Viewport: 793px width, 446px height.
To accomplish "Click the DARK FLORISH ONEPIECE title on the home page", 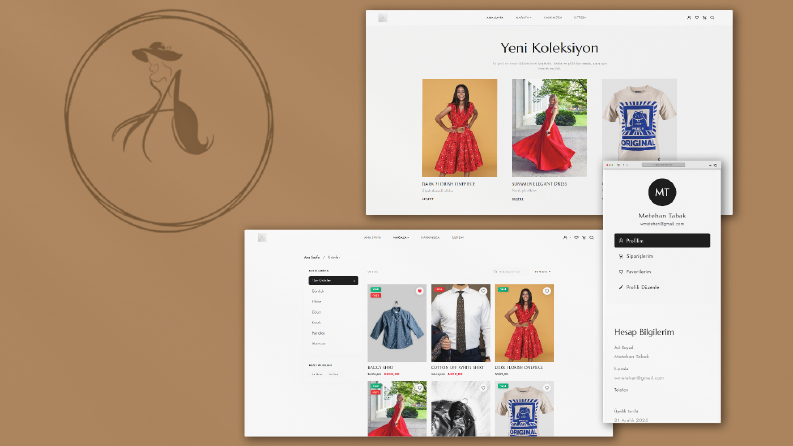I will [x=449, y=184].
